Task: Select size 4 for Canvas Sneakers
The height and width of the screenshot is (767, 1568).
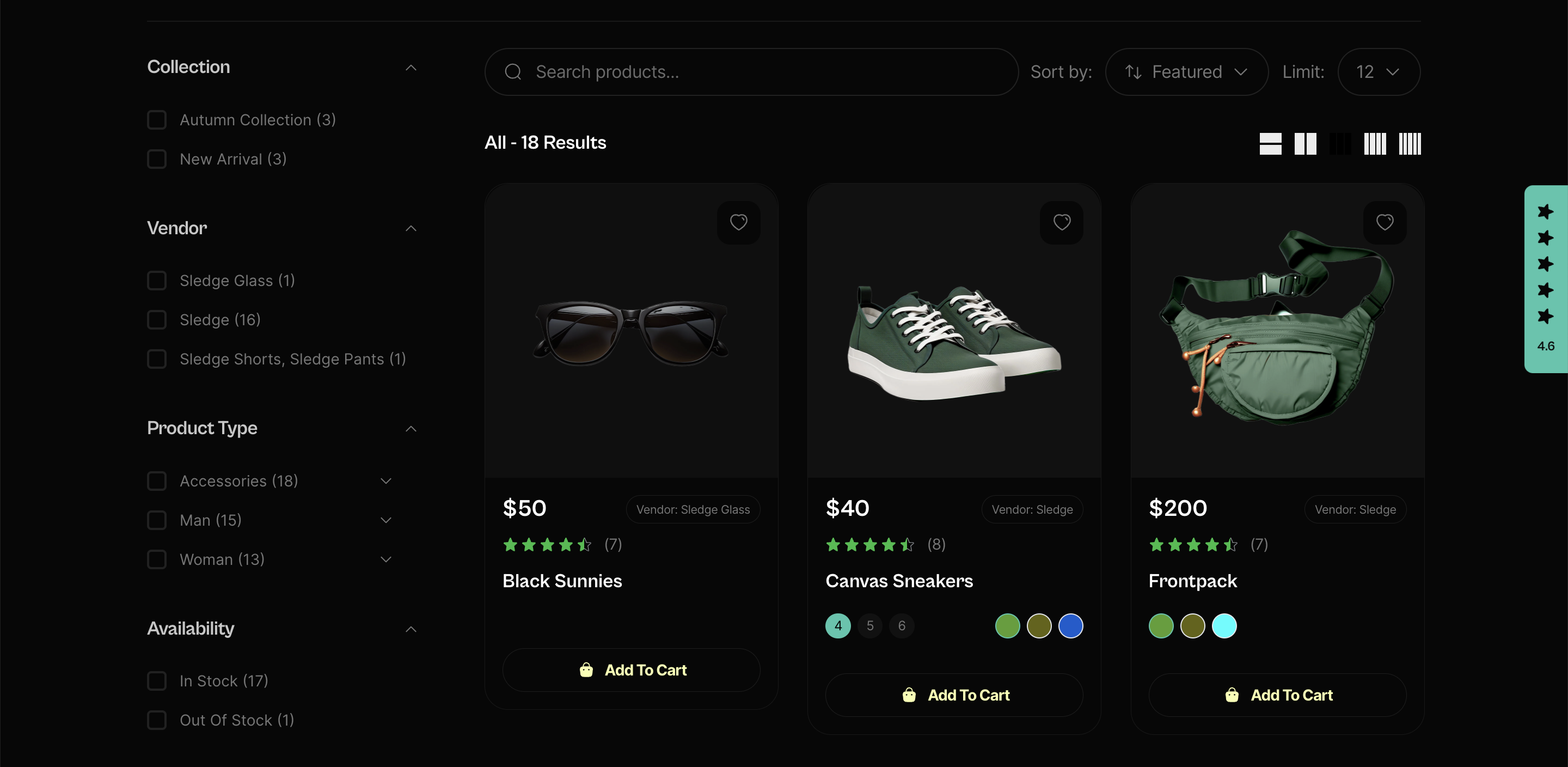Action: [x=838, y=626]
